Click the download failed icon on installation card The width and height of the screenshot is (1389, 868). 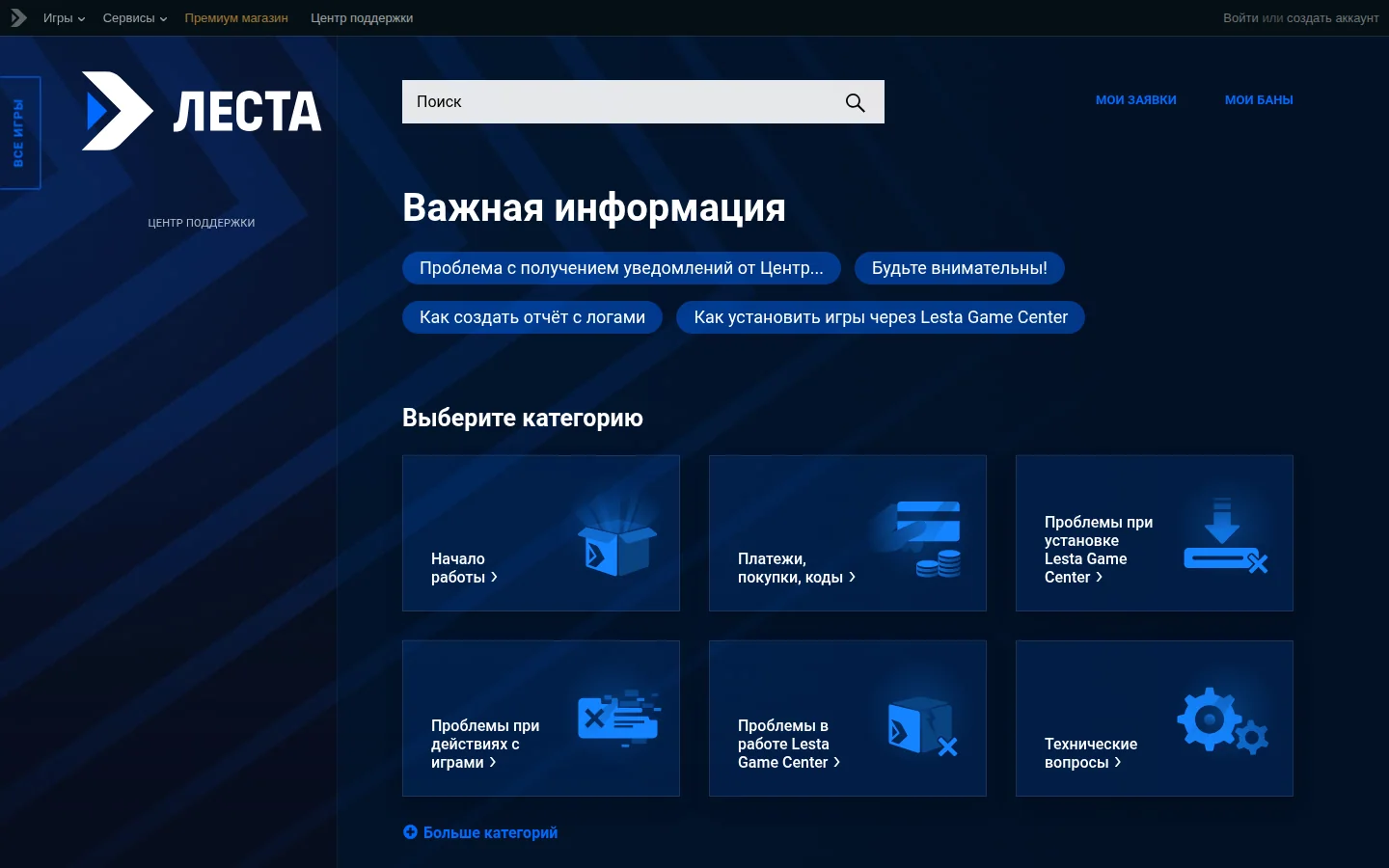tap(1225, 536)
